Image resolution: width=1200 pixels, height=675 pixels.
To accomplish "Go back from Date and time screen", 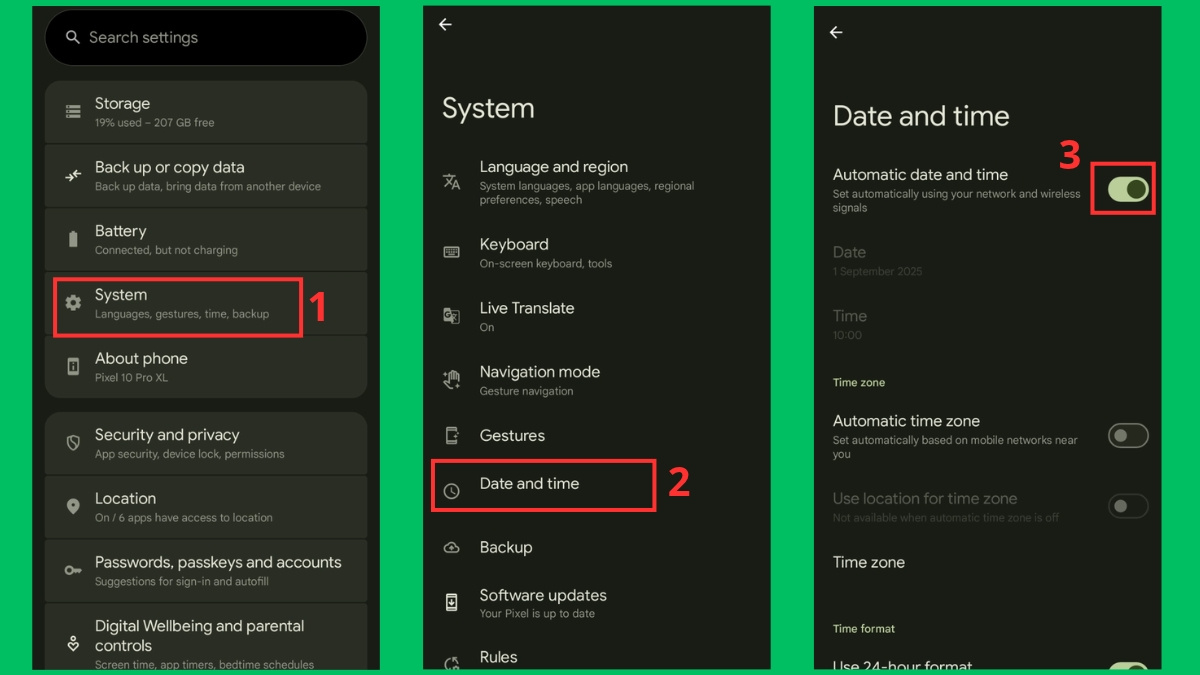I will (836, 32).
